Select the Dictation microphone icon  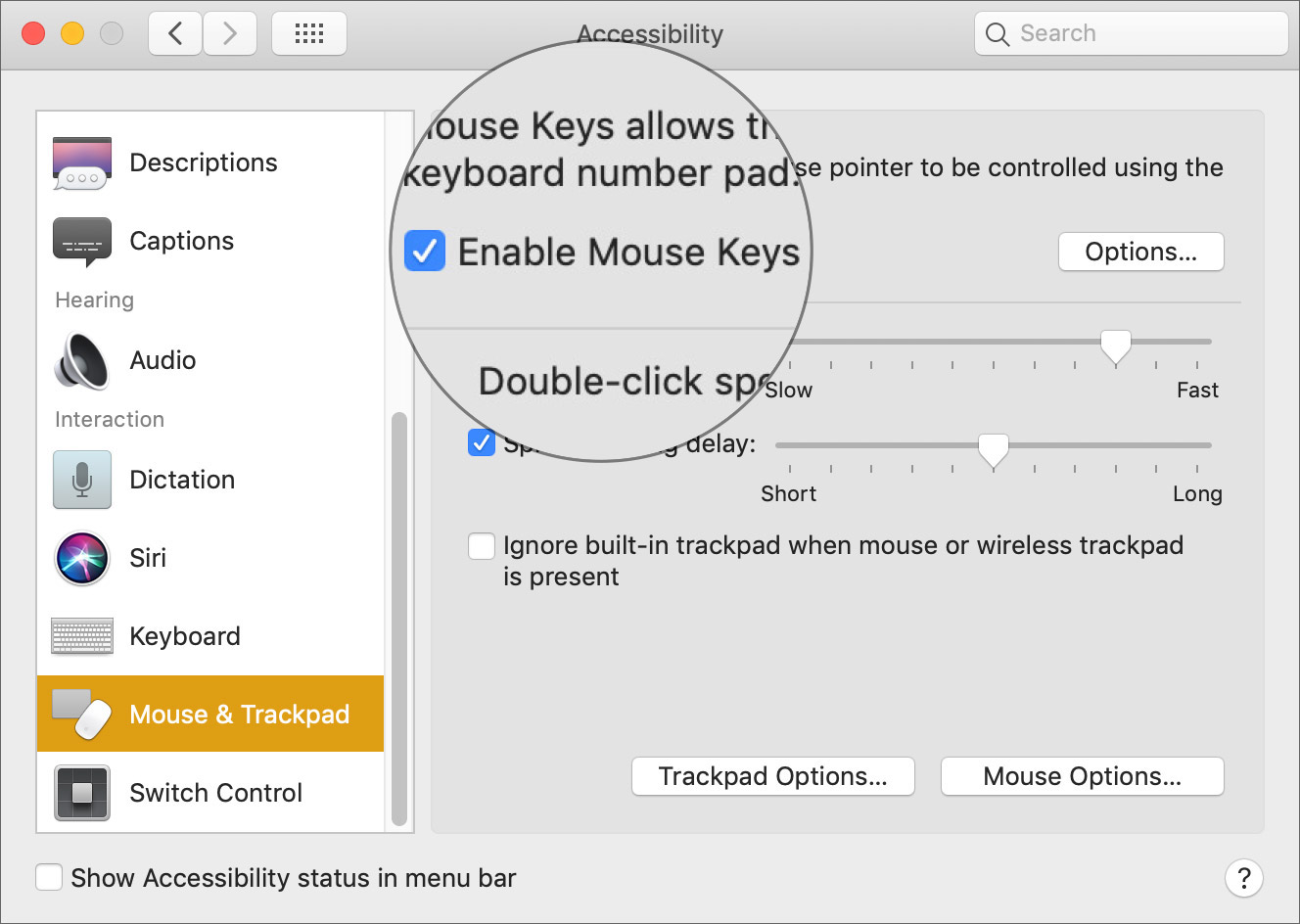click(x=81, y=479)
